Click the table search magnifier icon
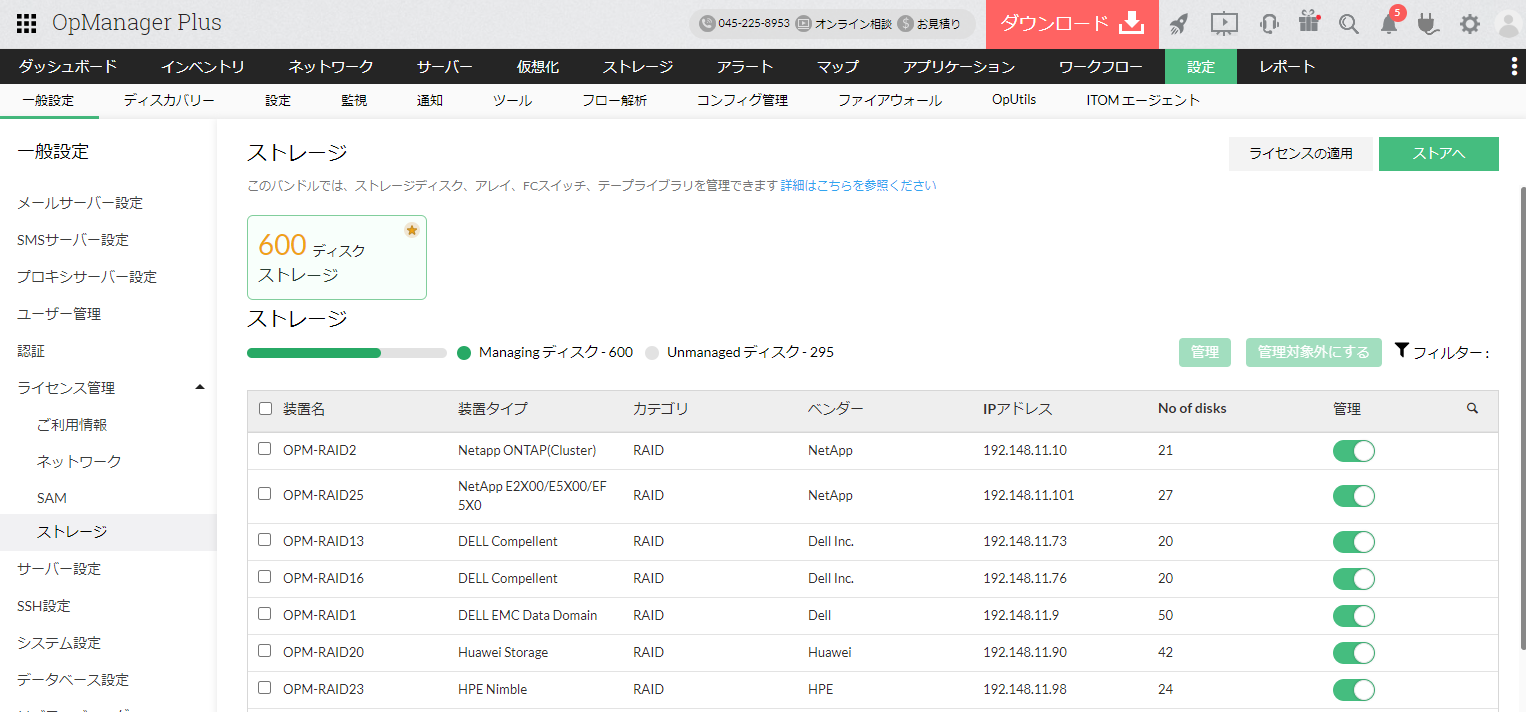The width and height of the screenshot is (1526, 712). (1472, 408)
